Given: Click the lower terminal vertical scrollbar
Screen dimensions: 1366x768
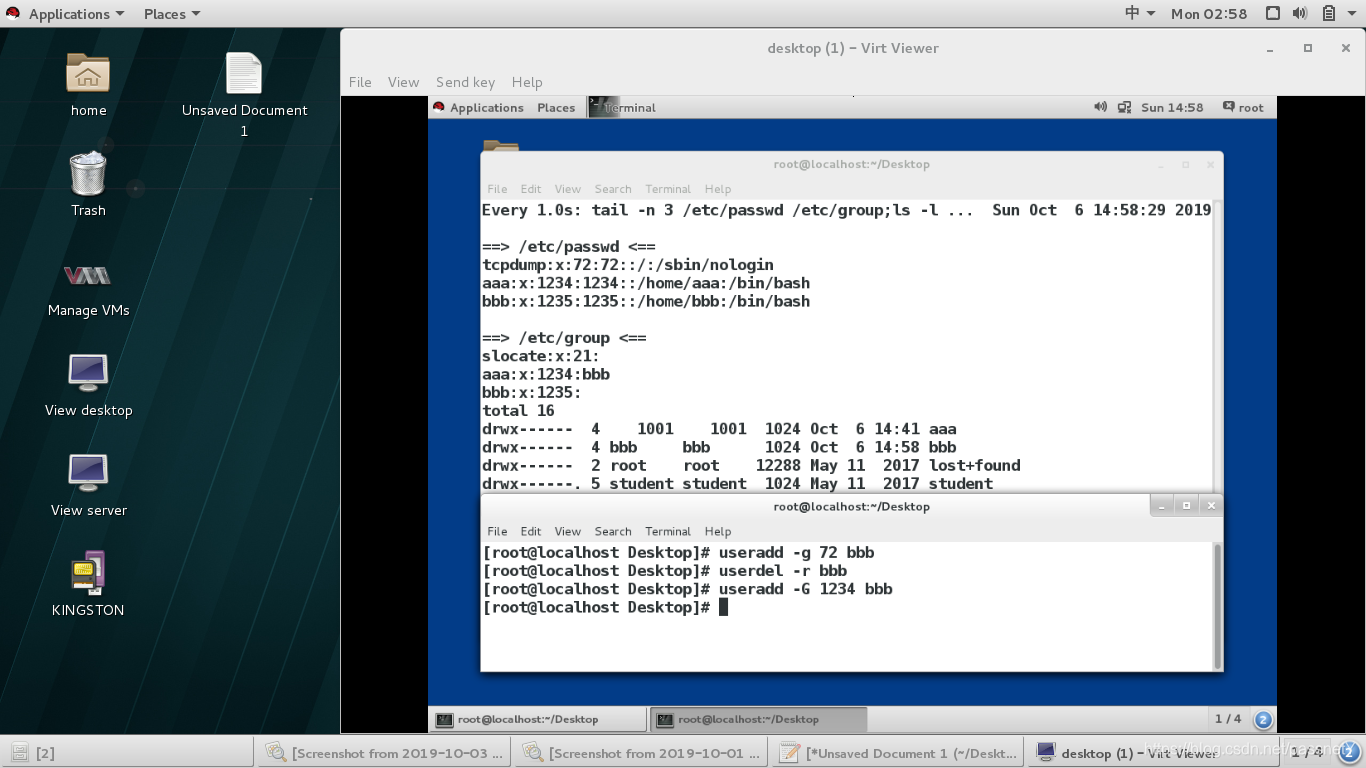Looking at the screenshot, I should coord(1217,606).
